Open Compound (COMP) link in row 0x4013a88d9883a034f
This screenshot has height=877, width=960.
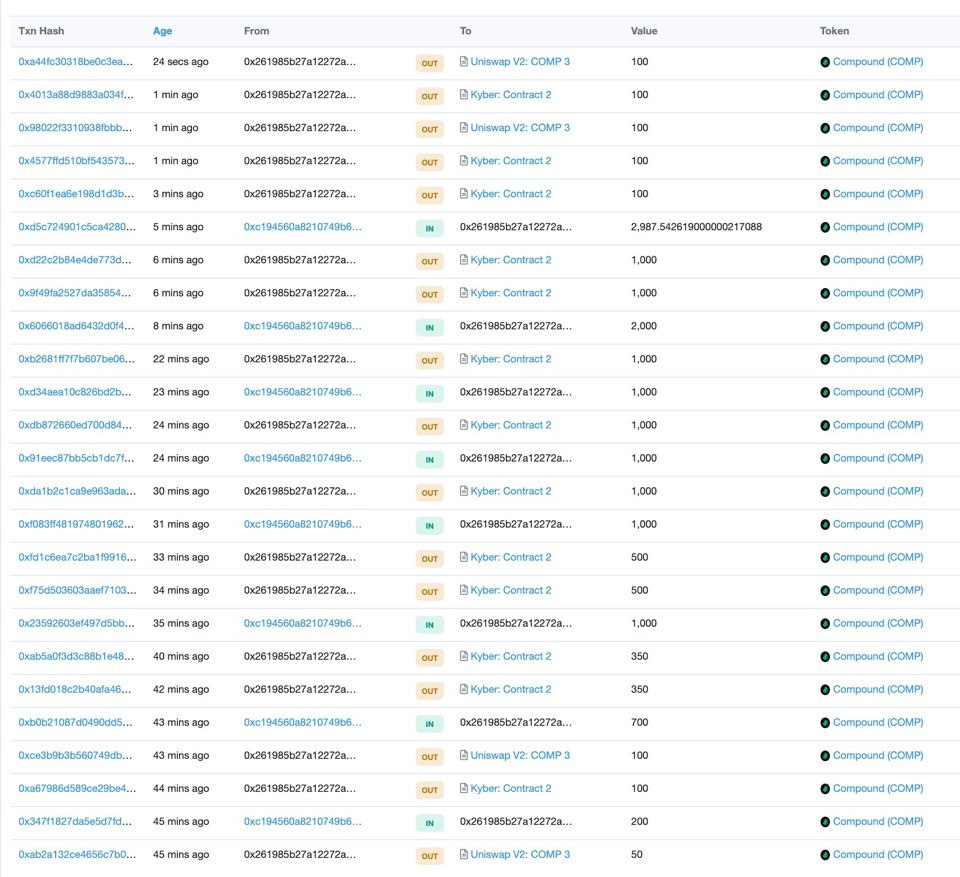[x=878, y=94]
